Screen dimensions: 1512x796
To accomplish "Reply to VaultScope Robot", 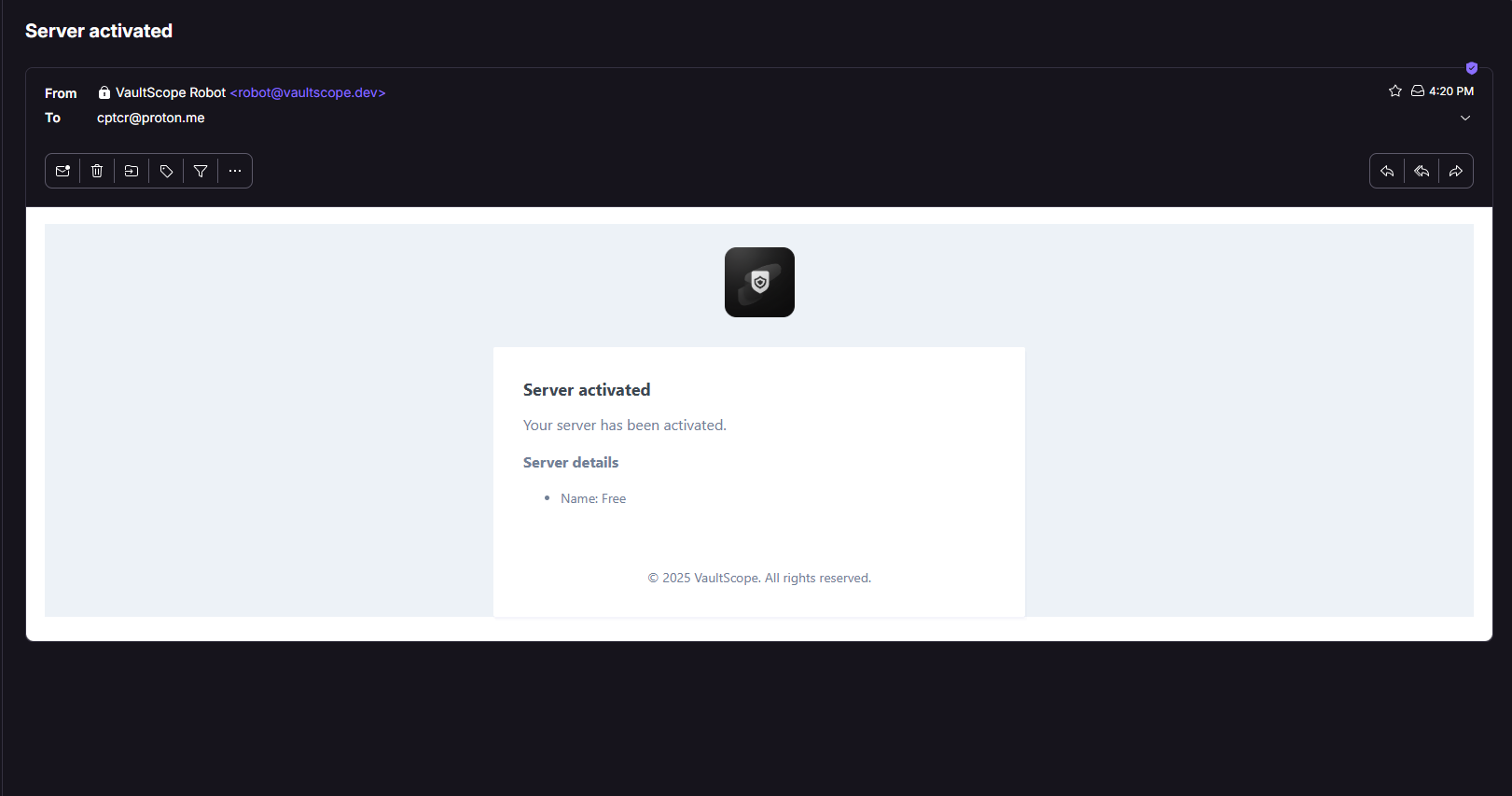I will pyautogui.click(x=1387, y=171).
